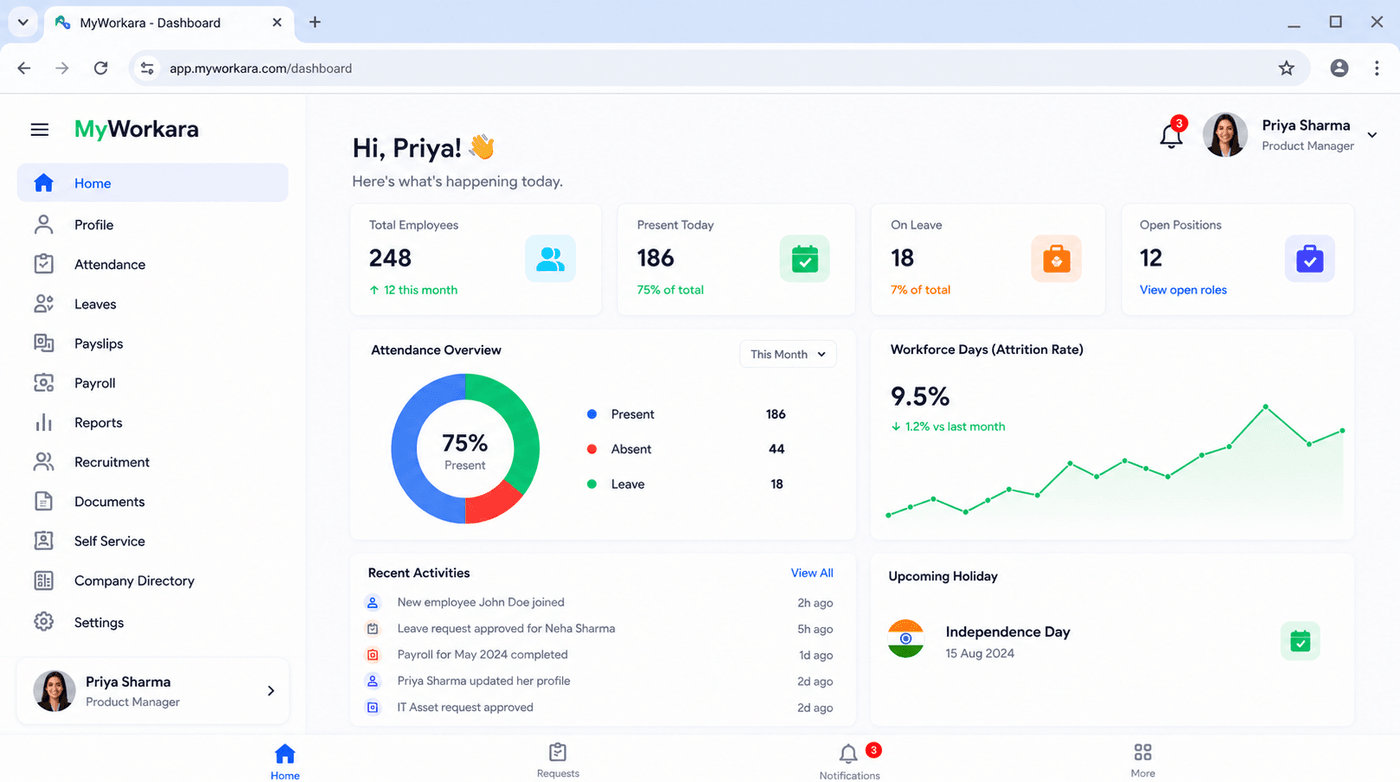Click the Priya Sharma updated her profile activity
The width and height of the screenshot is (1400, 782).
click(x=484, y=681)
